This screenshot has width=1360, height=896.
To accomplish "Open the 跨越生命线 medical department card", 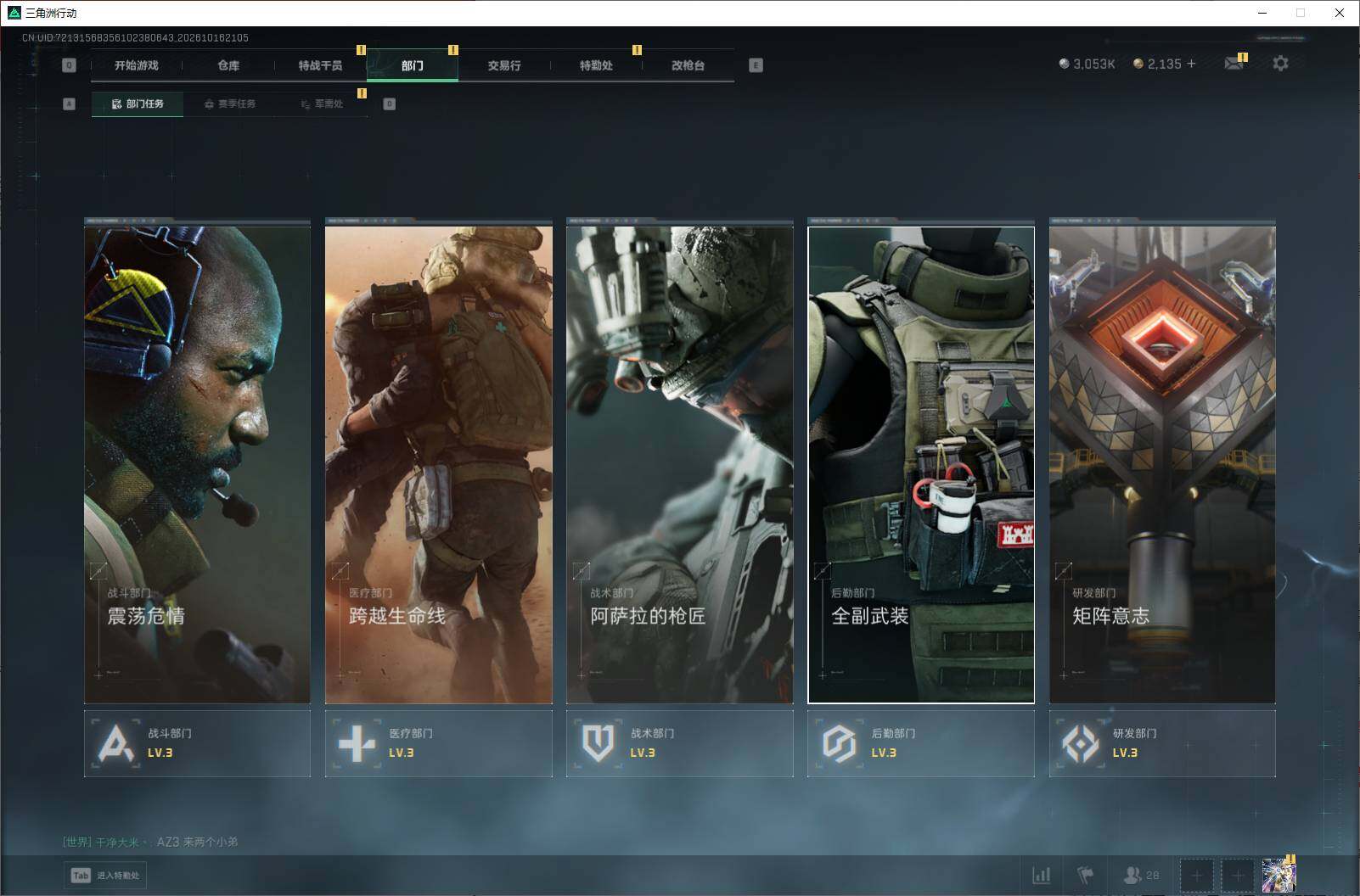I will click(x=439, y=464).
